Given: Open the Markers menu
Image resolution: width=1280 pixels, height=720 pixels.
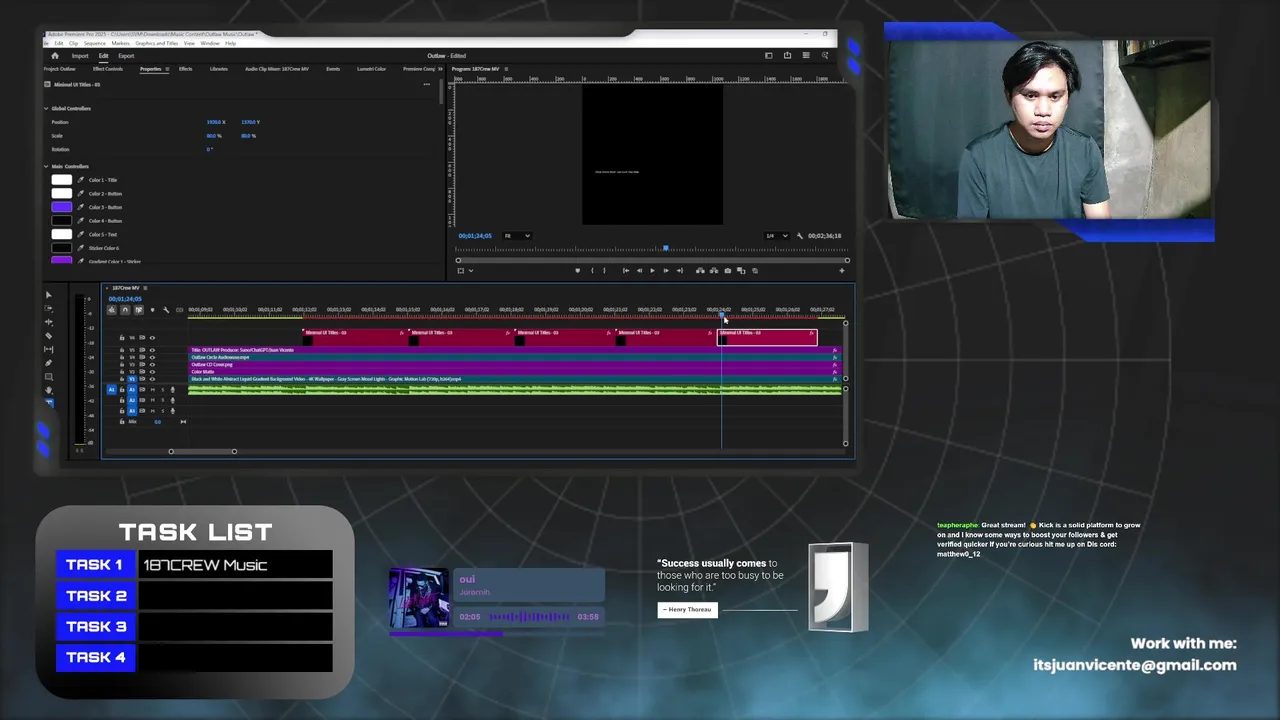Looking at the screenshot, I should 121,43.
